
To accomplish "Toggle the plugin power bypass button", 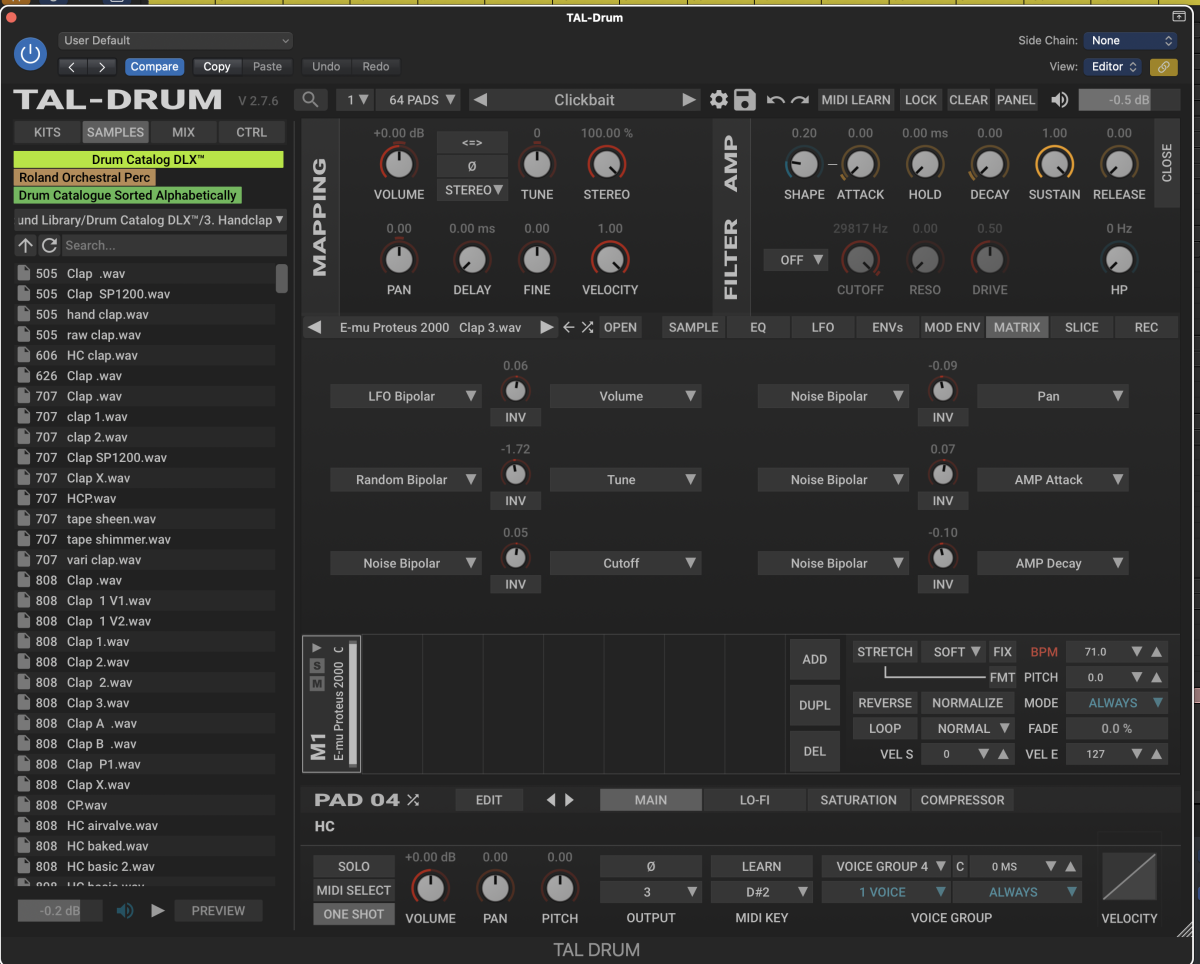I will coord(31,54).
